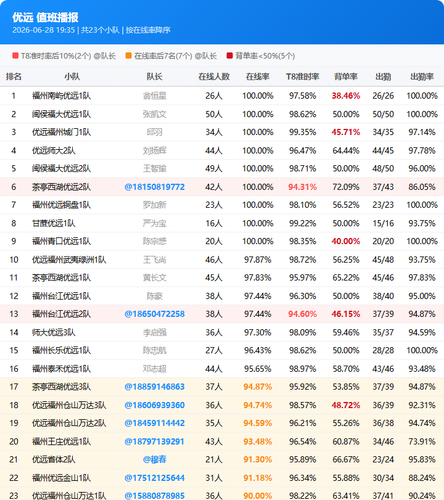Click the orange 93.48% 在线率 value
Viewport: 444px width, 500px height.
(x=258, y=441)
